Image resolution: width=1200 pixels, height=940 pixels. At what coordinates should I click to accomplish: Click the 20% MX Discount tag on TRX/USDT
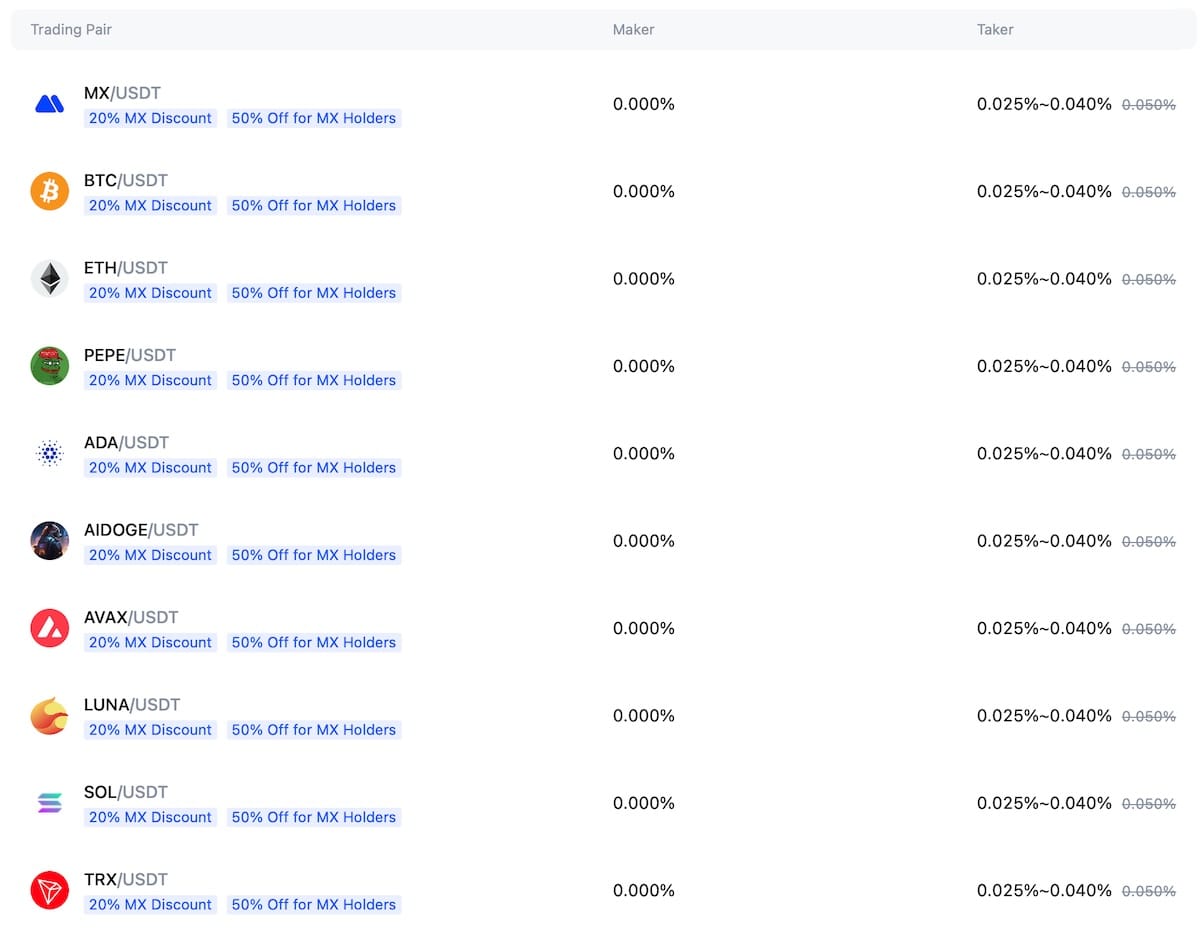point(150,904)
